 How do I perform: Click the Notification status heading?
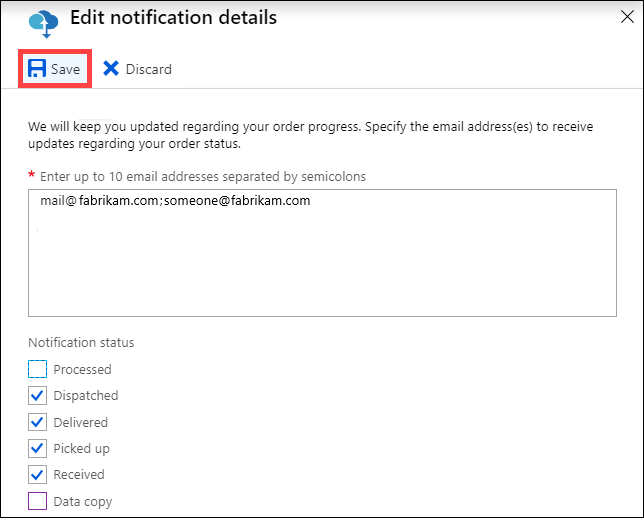pyautogui.click(x=81, y=342)
